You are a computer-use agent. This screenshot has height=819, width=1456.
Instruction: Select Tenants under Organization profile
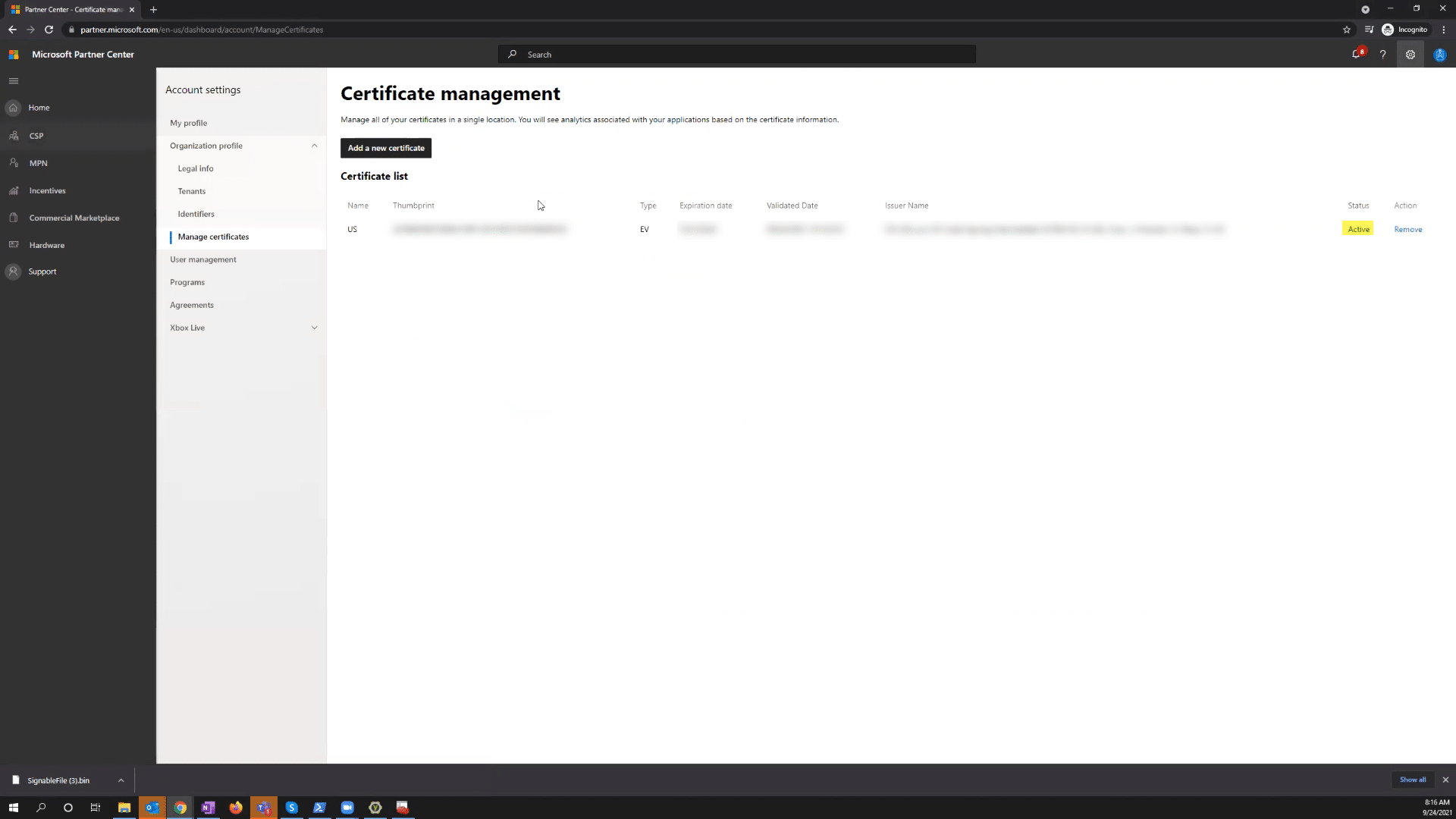pos(192,191)
